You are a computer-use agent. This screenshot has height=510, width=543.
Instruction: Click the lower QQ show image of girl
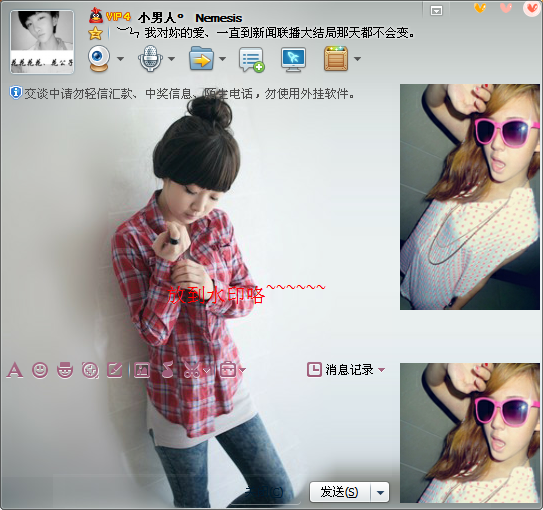[x=470, y=433]
